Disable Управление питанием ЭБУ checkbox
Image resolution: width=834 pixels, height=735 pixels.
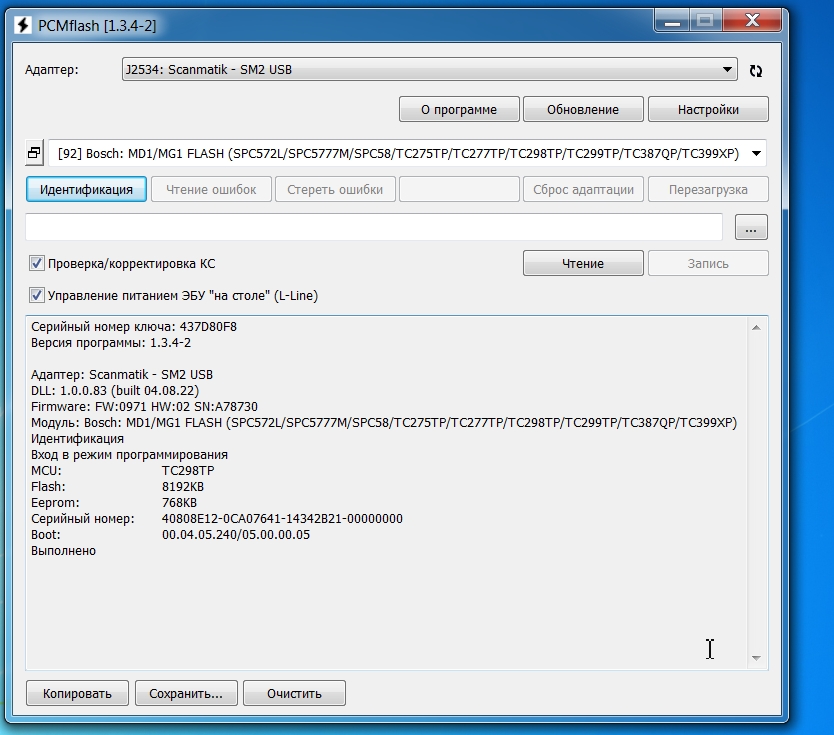click(x=37, y=296)
